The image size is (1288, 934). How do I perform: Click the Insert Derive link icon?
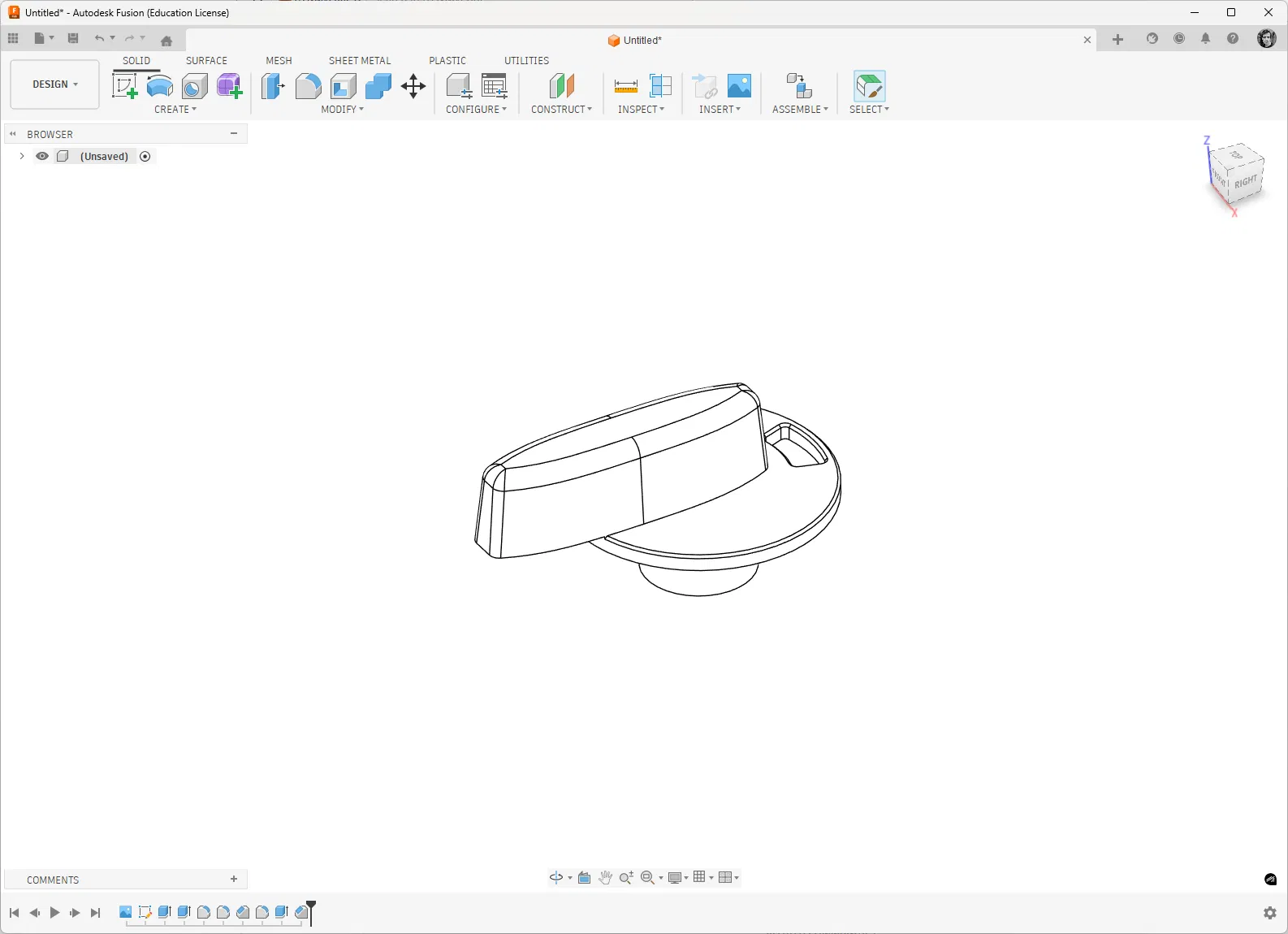click(x=704, y=85)
